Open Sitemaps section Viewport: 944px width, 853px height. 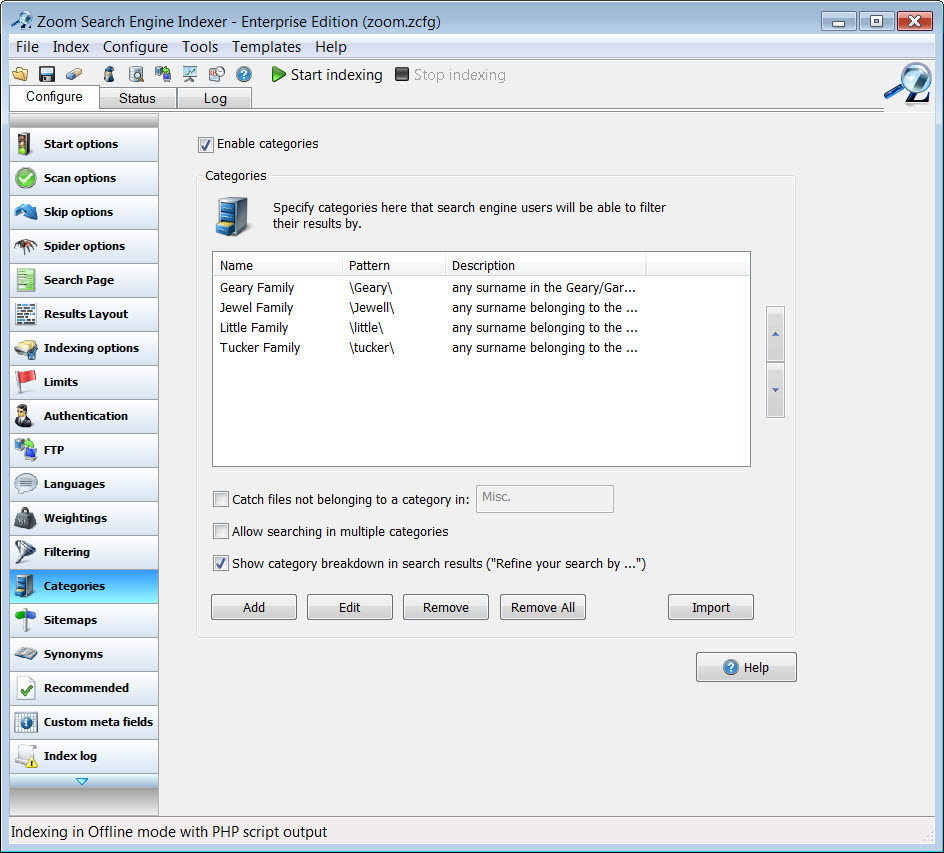point(84,620)
